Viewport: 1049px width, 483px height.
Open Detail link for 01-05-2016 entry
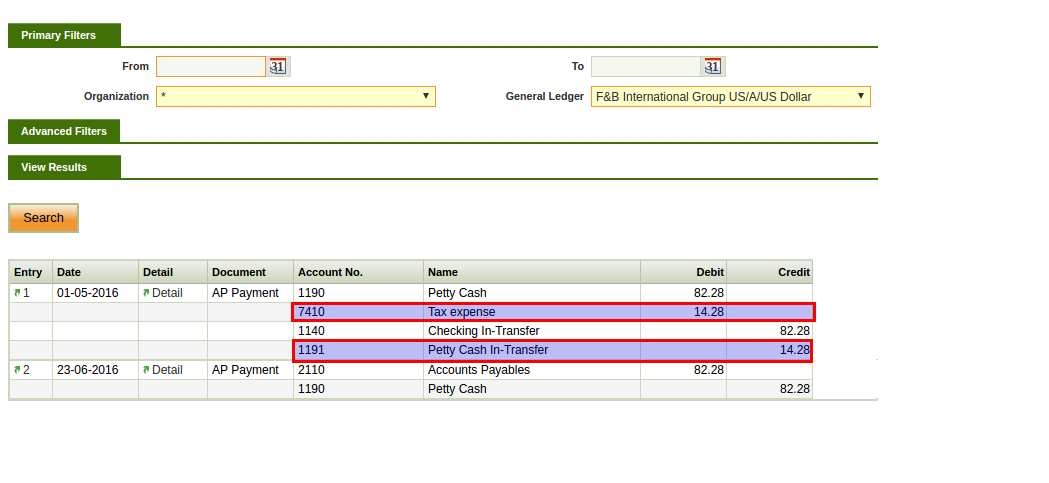pyautogui.click(x=166, y=293)
